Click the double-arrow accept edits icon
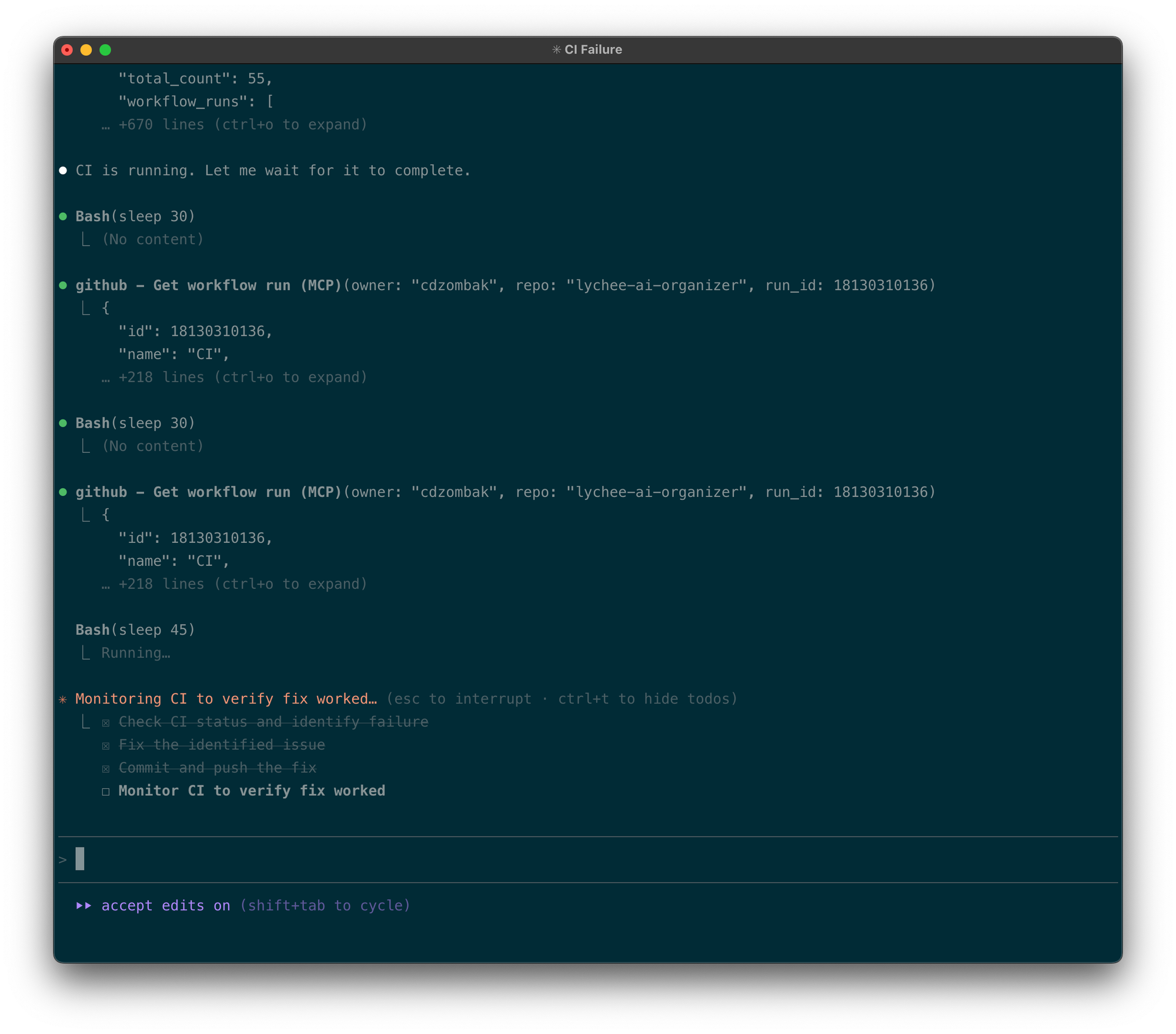Viewport: 1176px width, 1034px height. (x=84, y=905)
